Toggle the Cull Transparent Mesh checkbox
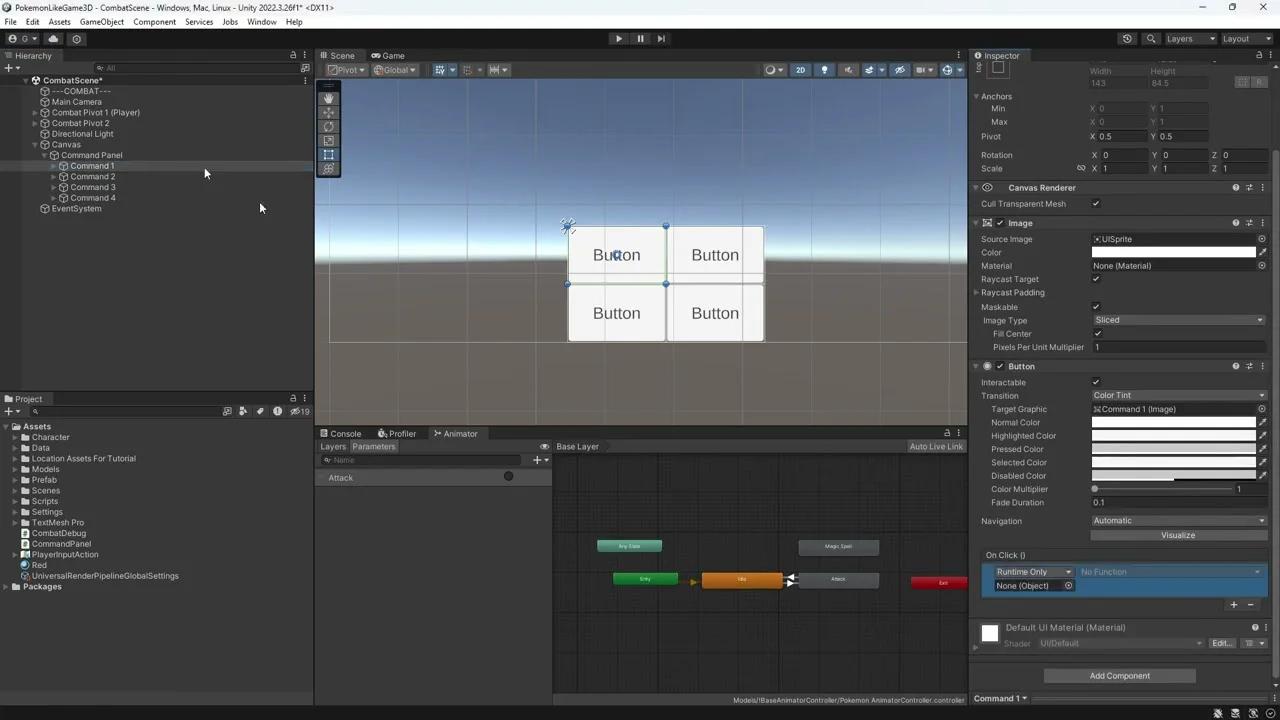This screenshot has width=1280, height=720. click(x=1095, y=203)
